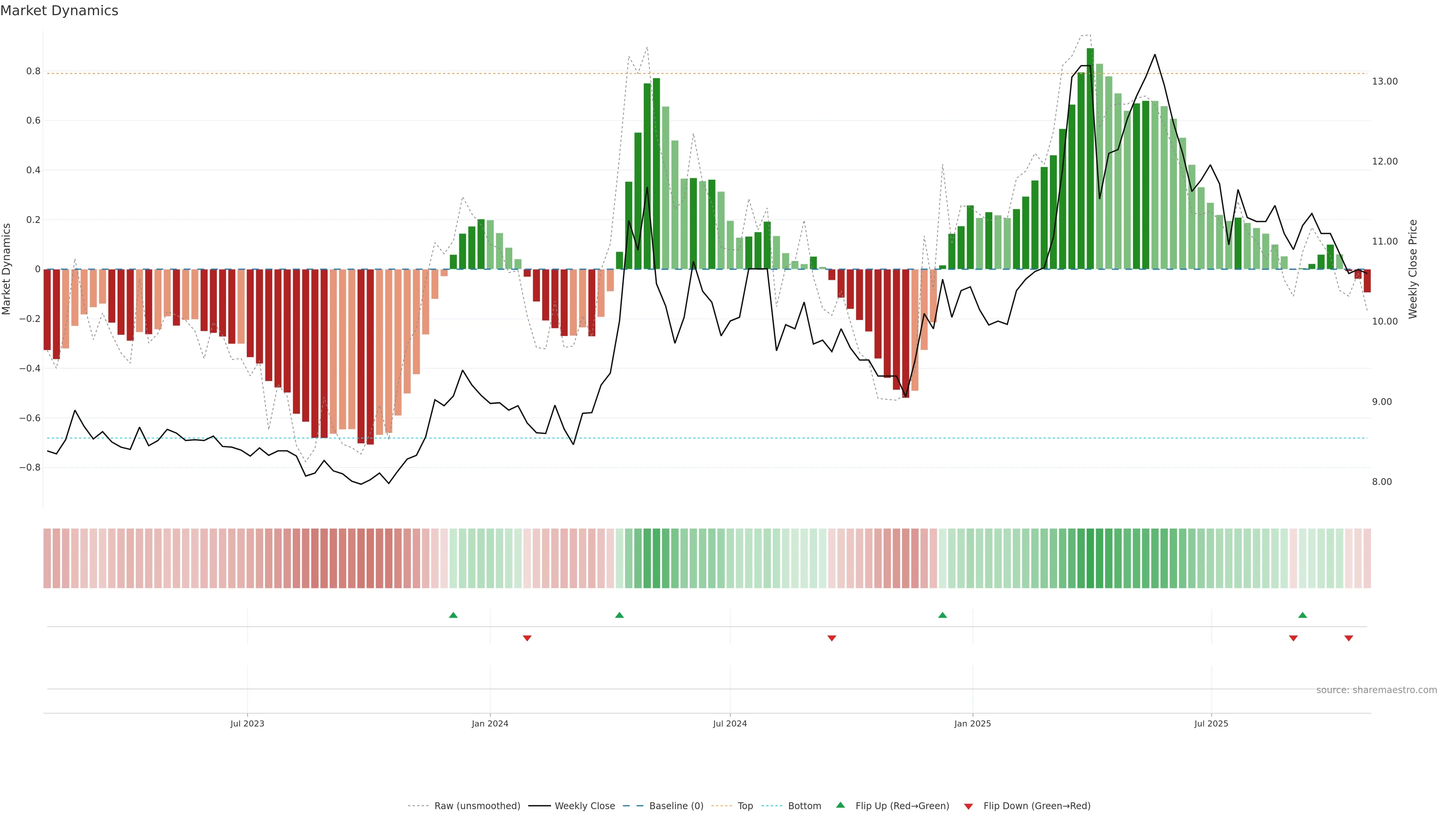Click the red flip-down marker after Jul 2024

832,638
